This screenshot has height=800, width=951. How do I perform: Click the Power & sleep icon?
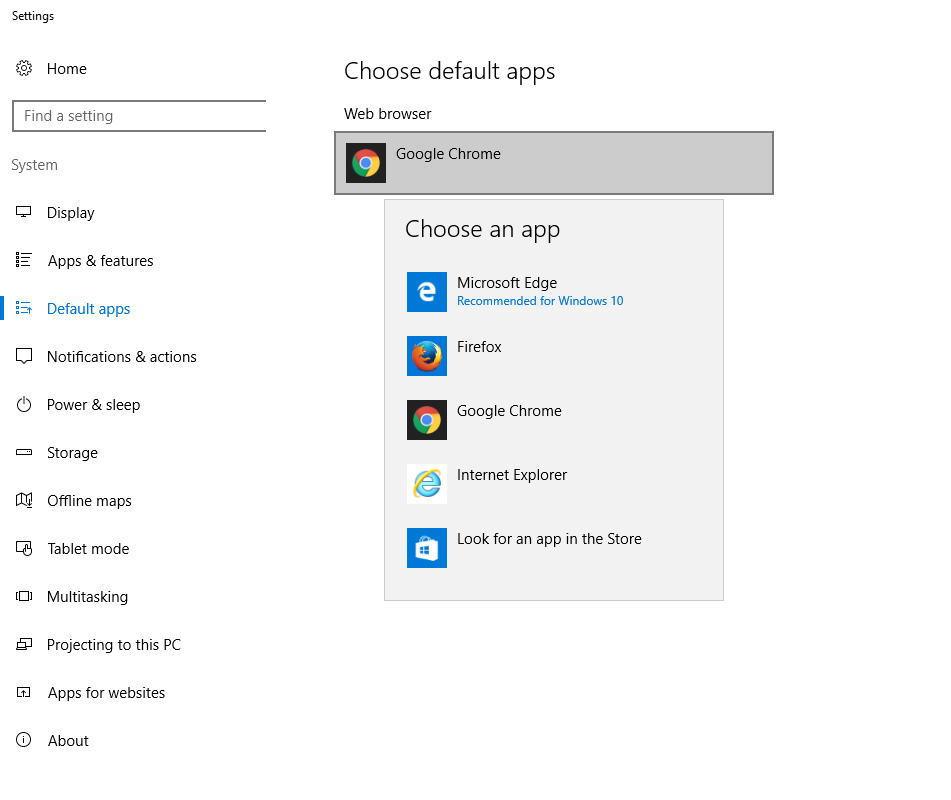[24, 405]
